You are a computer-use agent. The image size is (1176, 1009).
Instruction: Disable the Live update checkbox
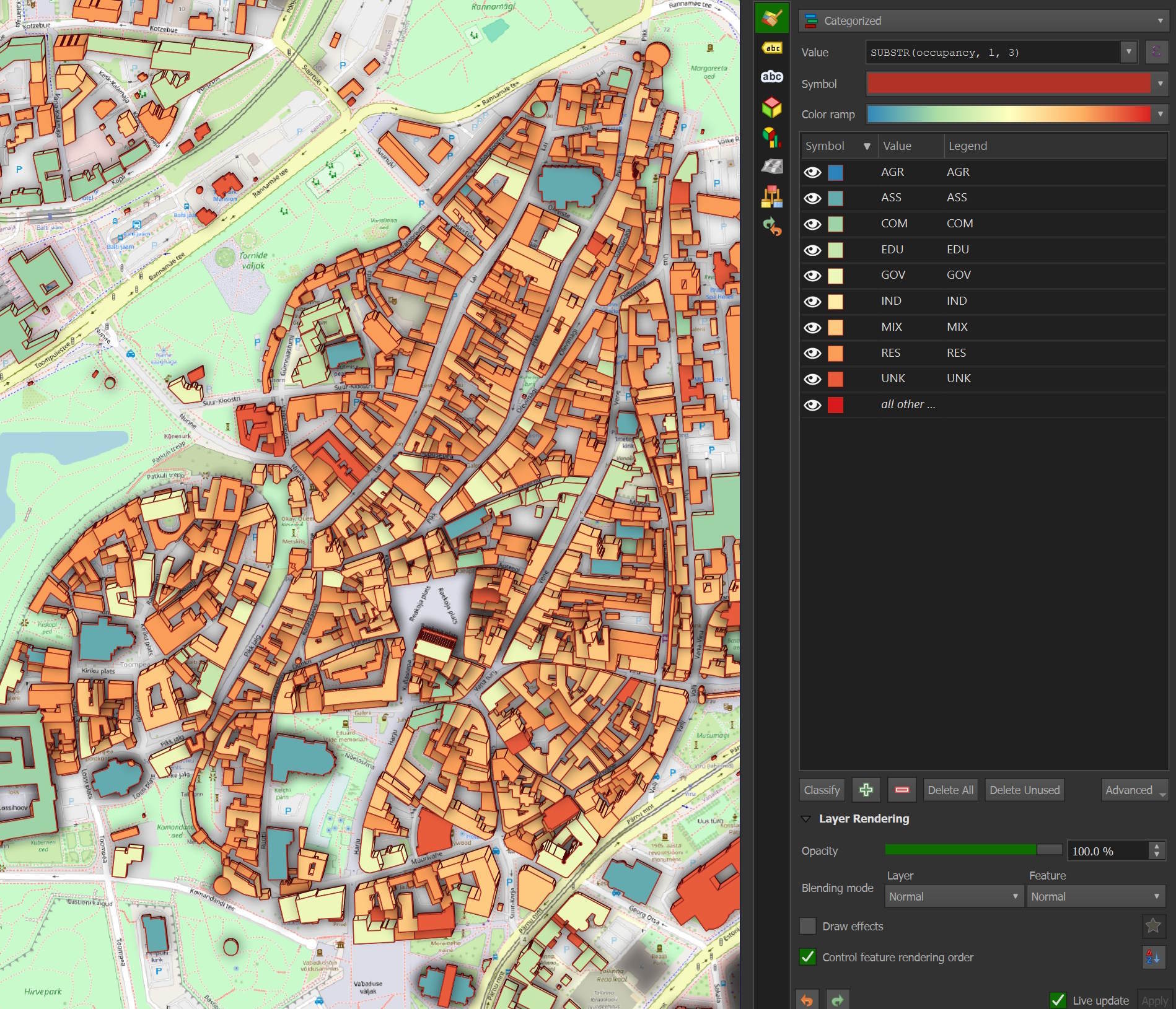1058,1000
